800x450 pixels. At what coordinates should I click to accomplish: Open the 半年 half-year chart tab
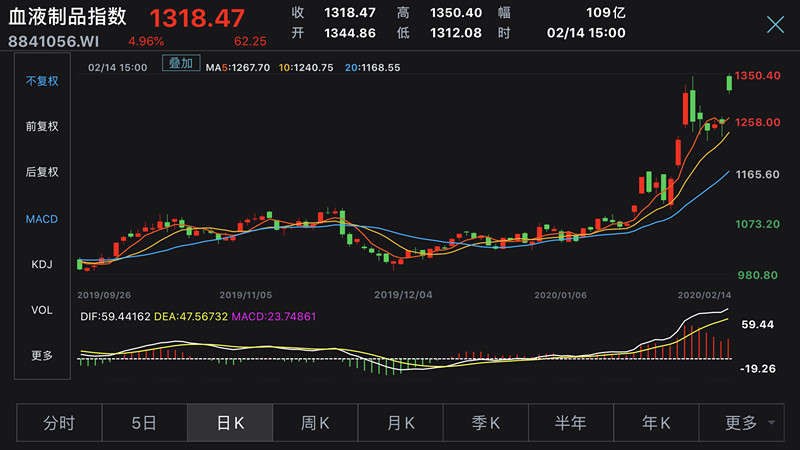pyautogui.click(x=570, y=423)
